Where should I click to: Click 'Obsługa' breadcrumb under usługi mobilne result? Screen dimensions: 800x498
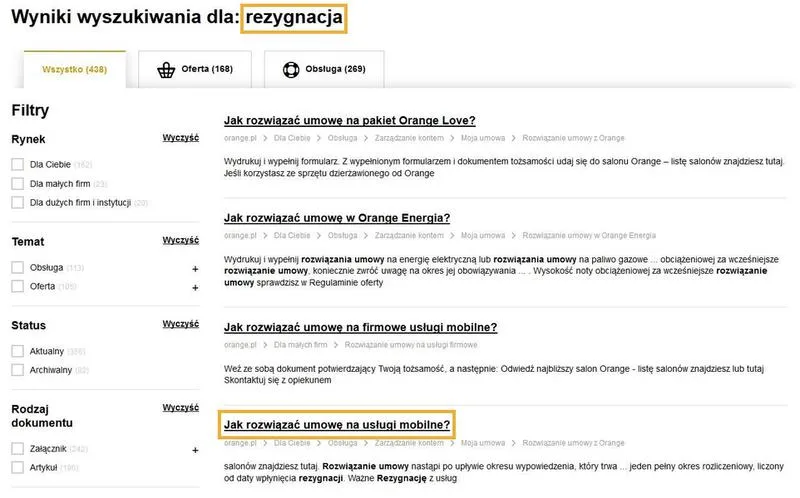[342, 443]
